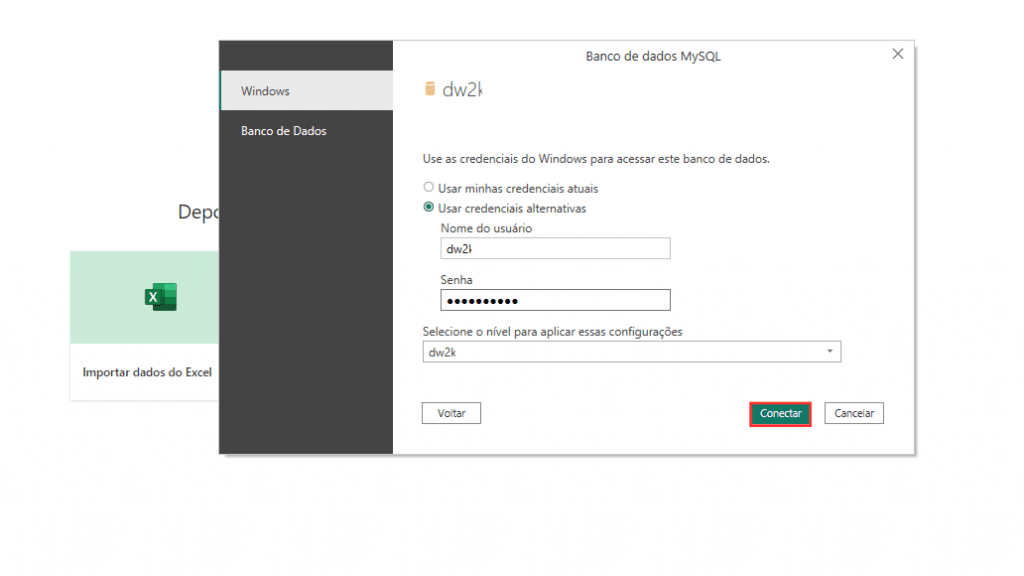
Task: Select 'Usar minhas credenciais atuais' radio option
Action: click(429, 188)
